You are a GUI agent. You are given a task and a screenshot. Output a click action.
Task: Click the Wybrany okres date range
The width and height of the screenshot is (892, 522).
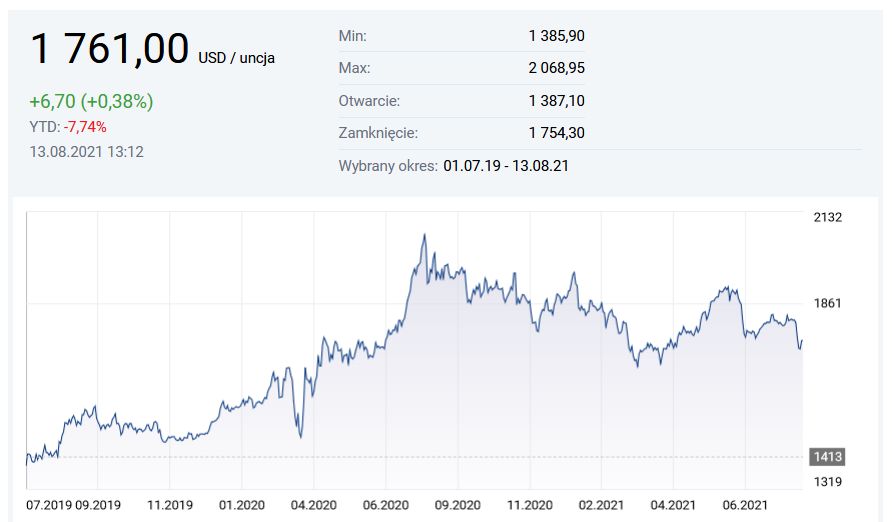505,166
